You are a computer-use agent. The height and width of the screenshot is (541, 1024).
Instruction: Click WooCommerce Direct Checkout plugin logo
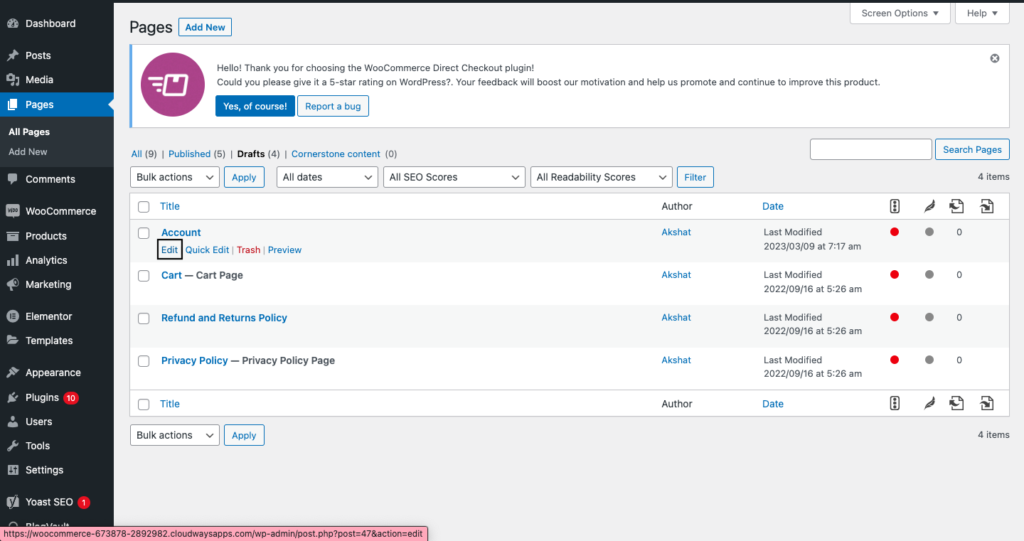click(173, 85)
